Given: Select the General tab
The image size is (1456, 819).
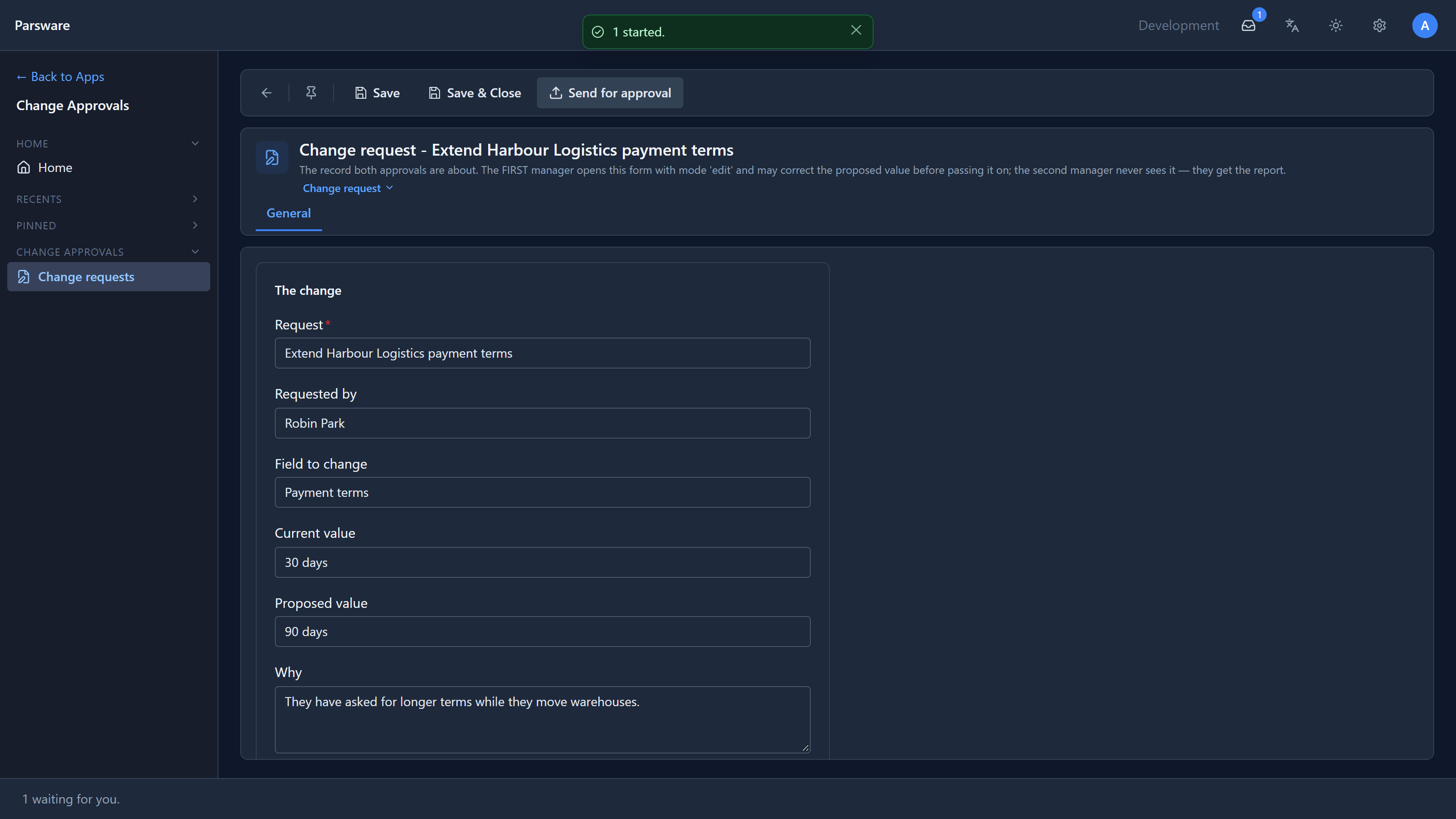Looking at the screenshot, I should point(288,213).
